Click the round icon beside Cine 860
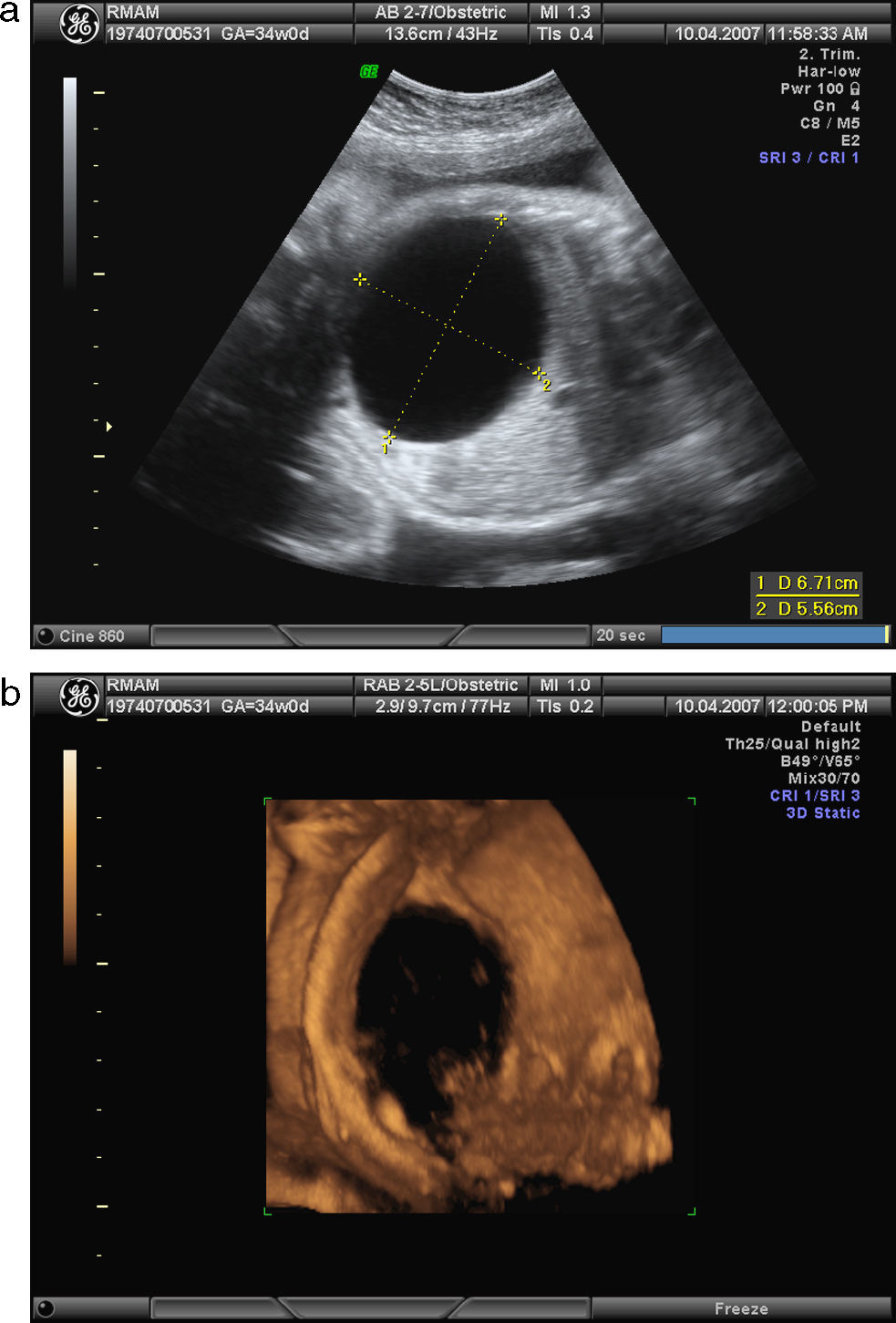This screenshot has width=896, height=1323. 45,636
